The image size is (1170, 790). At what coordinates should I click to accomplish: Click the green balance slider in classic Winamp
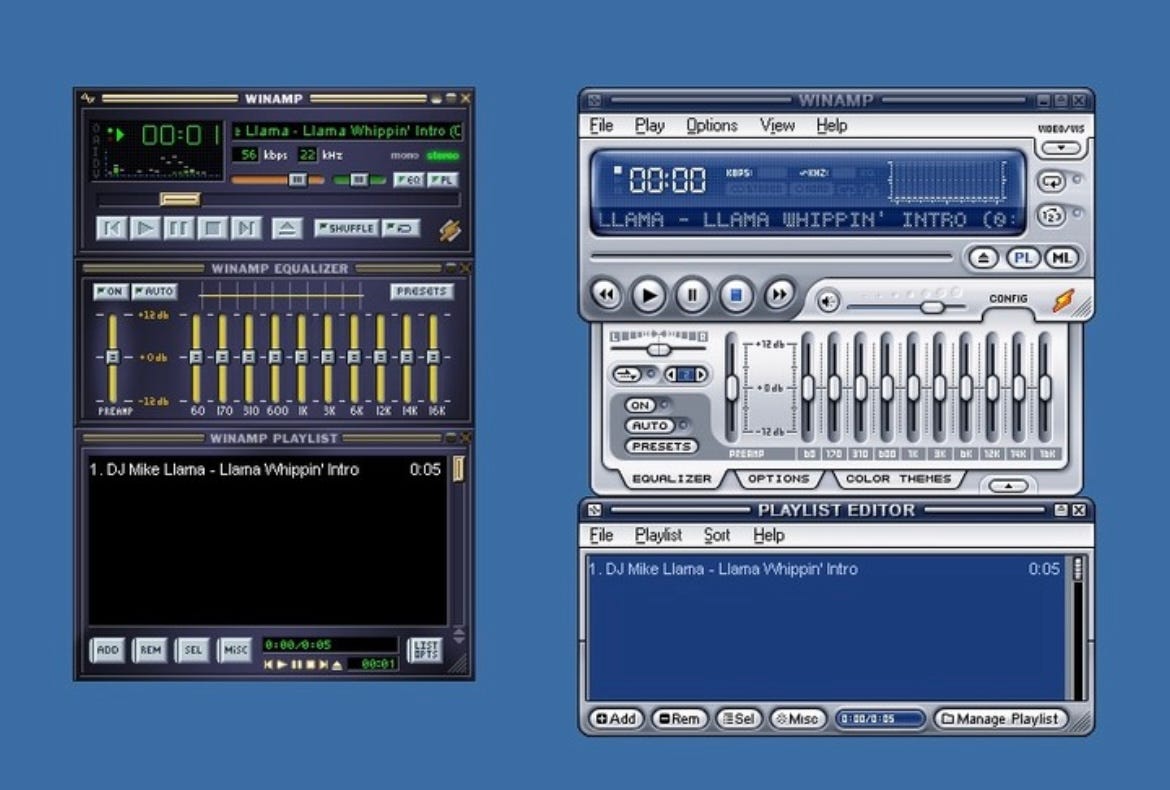(359, 180)
